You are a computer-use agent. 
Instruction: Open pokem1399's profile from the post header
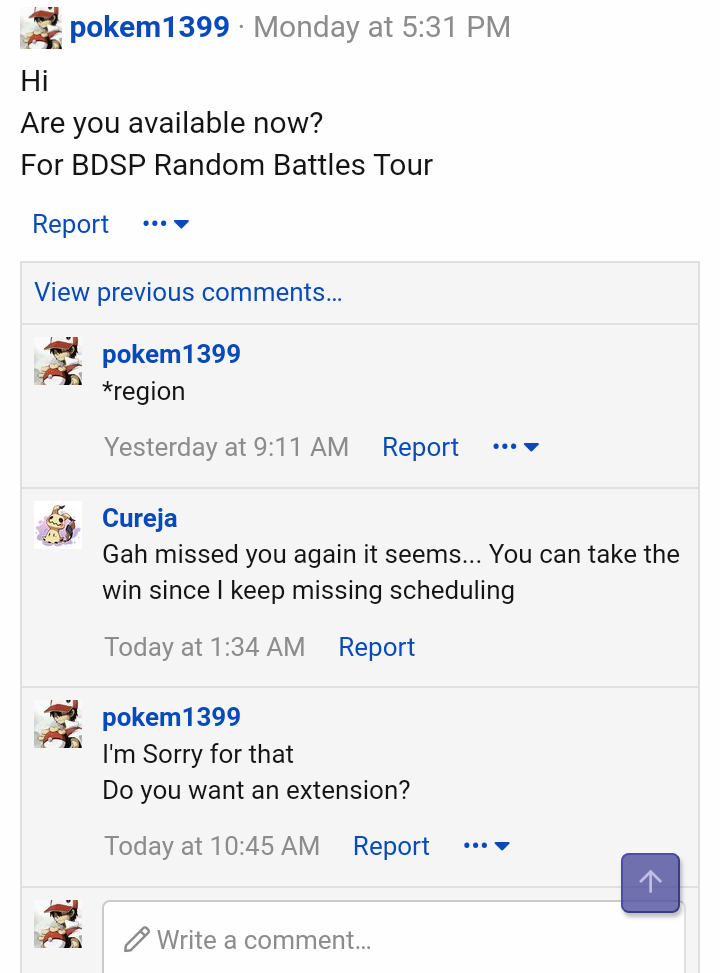click(x=150, y=27)
